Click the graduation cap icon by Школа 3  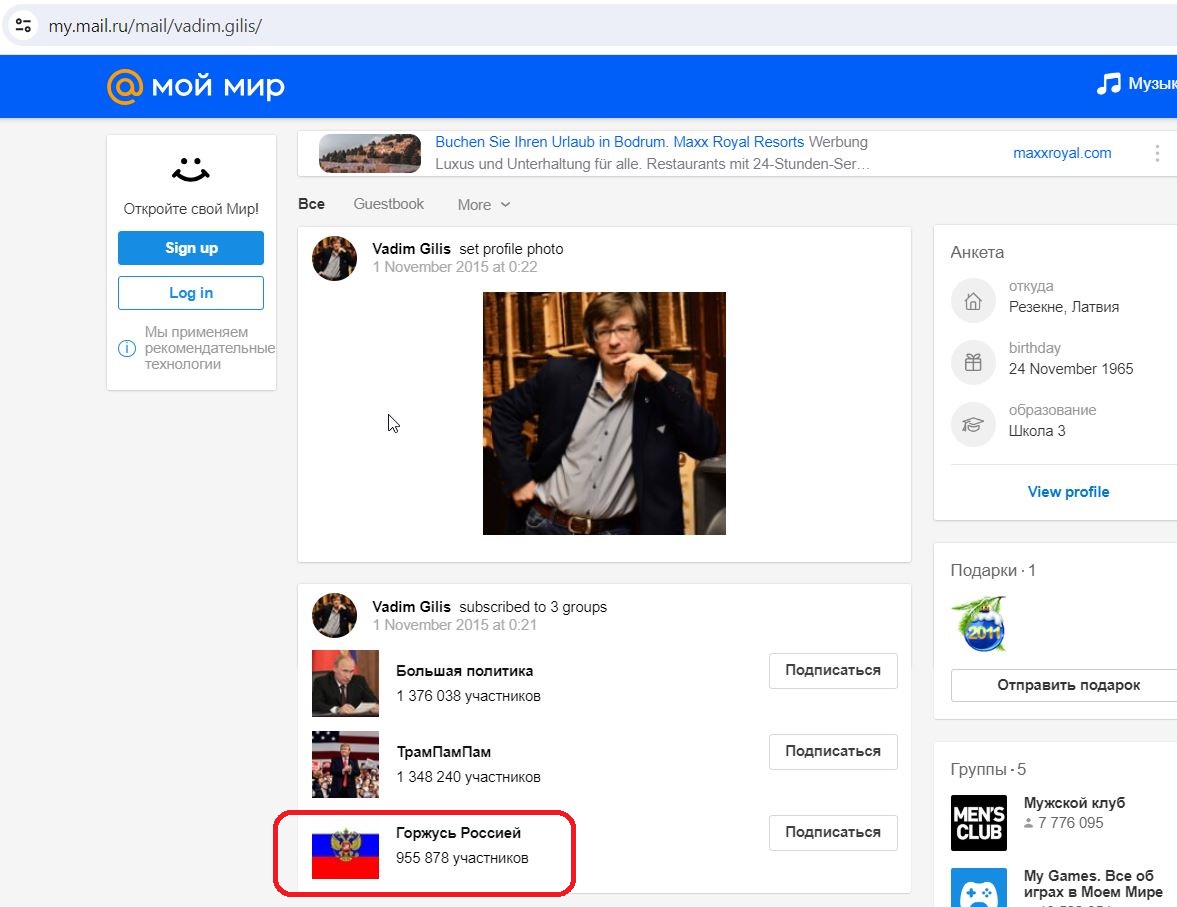point(973,424)
